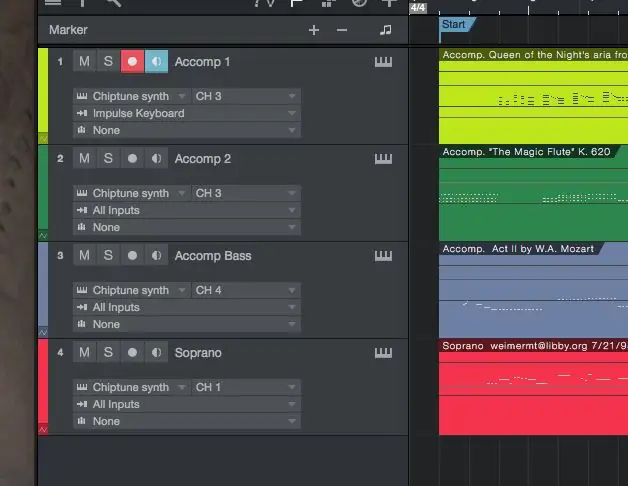This screenshot has width=628, height=486.
Task: Mute the Accomp Bass track
Action: click(84, 255)
